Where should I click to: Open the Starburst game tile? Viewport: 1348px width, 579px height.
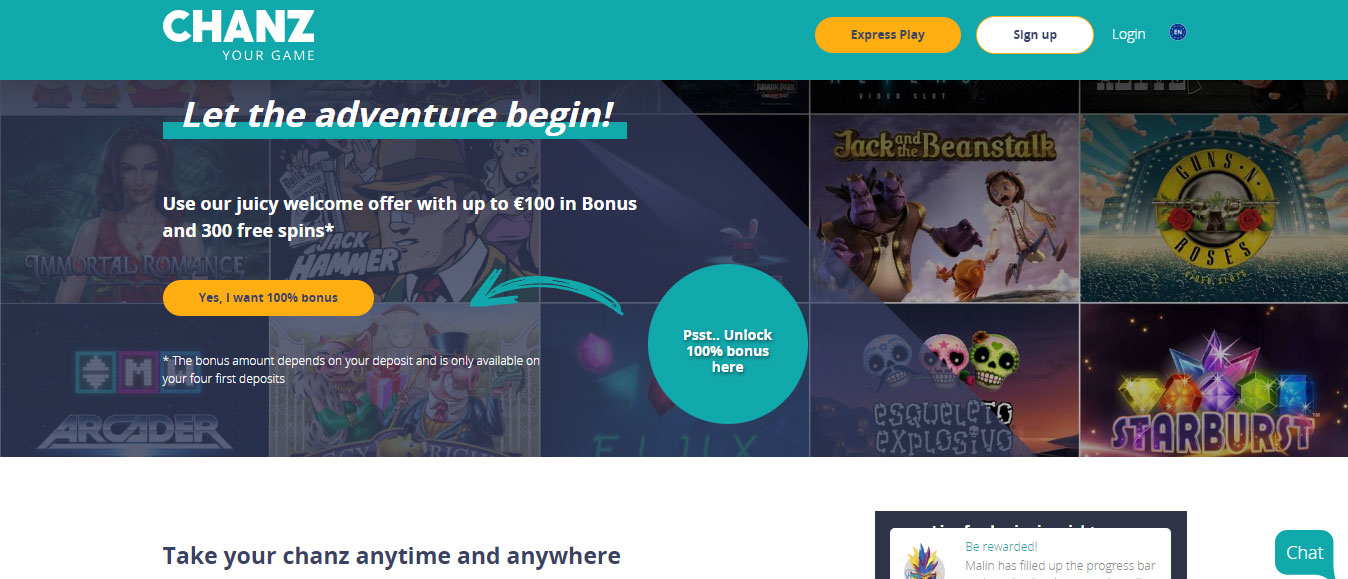pos(1214,380)
